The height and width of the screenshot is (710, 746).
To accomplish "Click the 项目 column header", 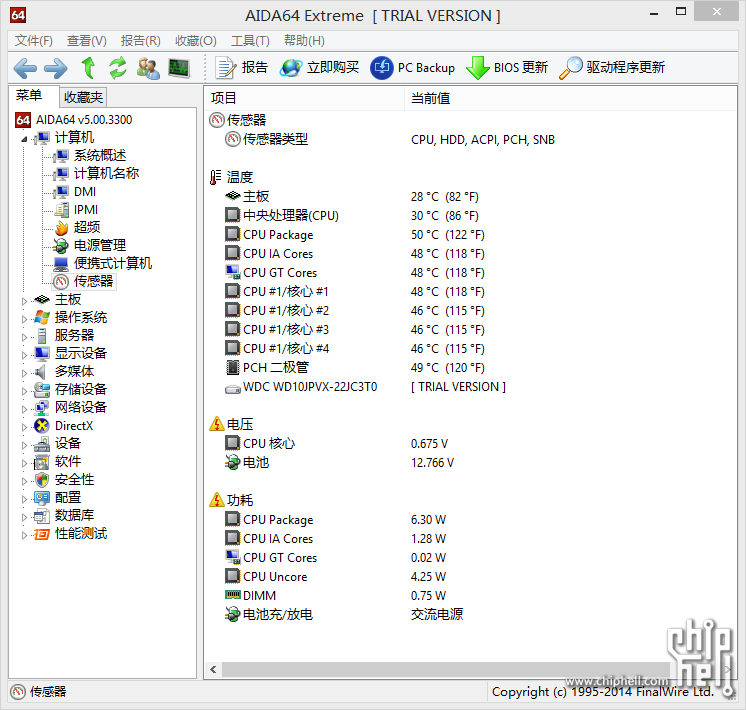I will pyautogui.click(x=305, y=99).
